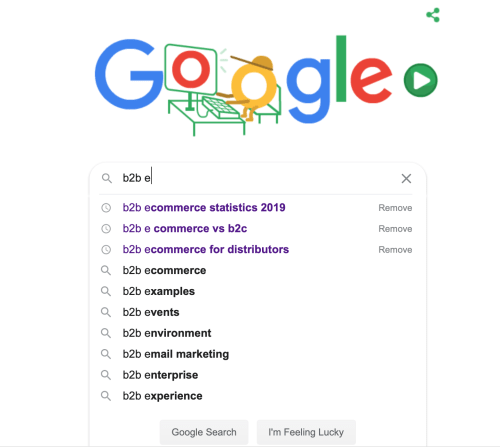Remove b2b ecommerce statistics 2019 suggestion
500x447 pixels.
395,208
